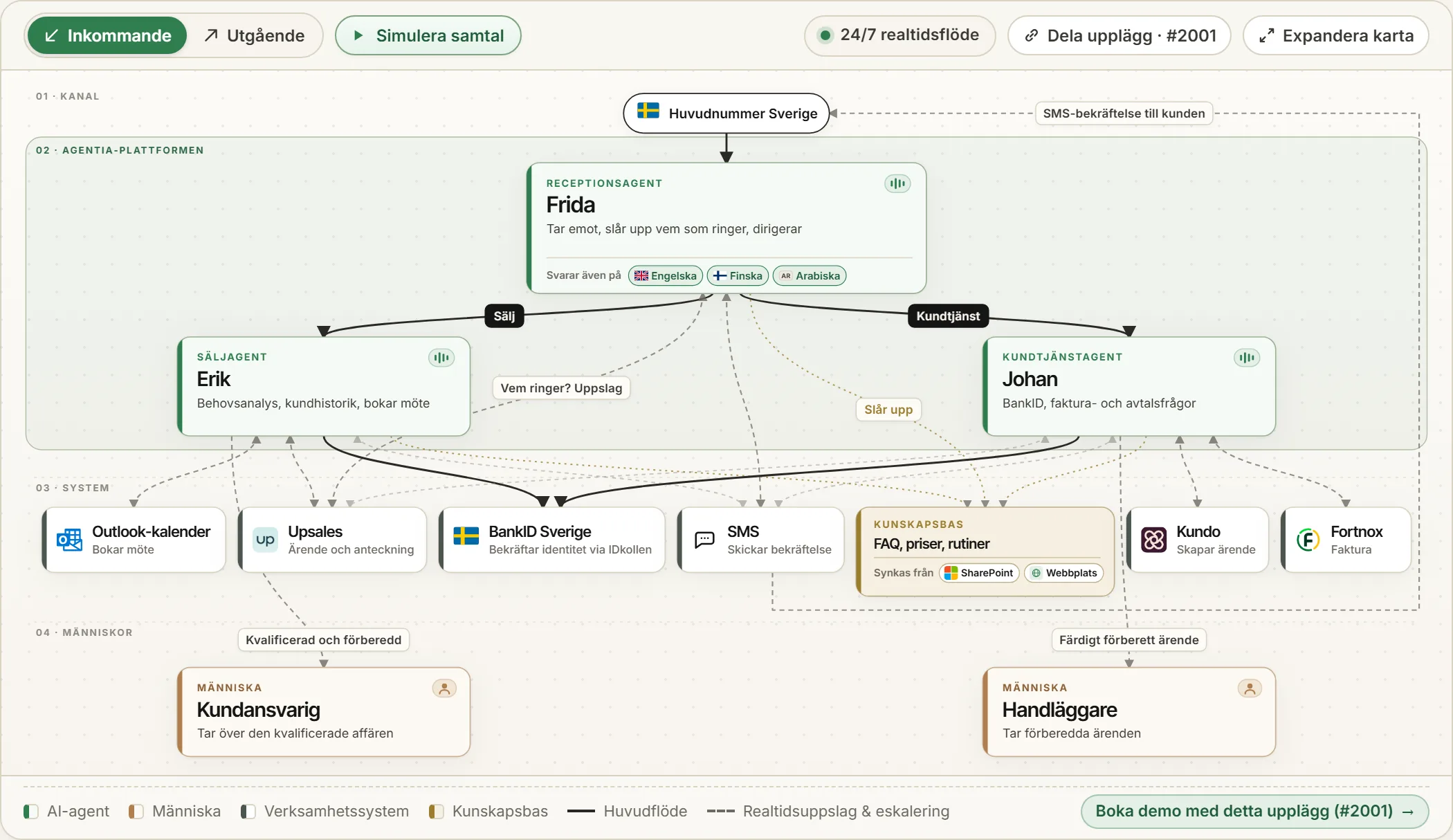Click Boka demo med detta upplägg button
This screenshot has height=840, width=1453.
coord(1255,811)
